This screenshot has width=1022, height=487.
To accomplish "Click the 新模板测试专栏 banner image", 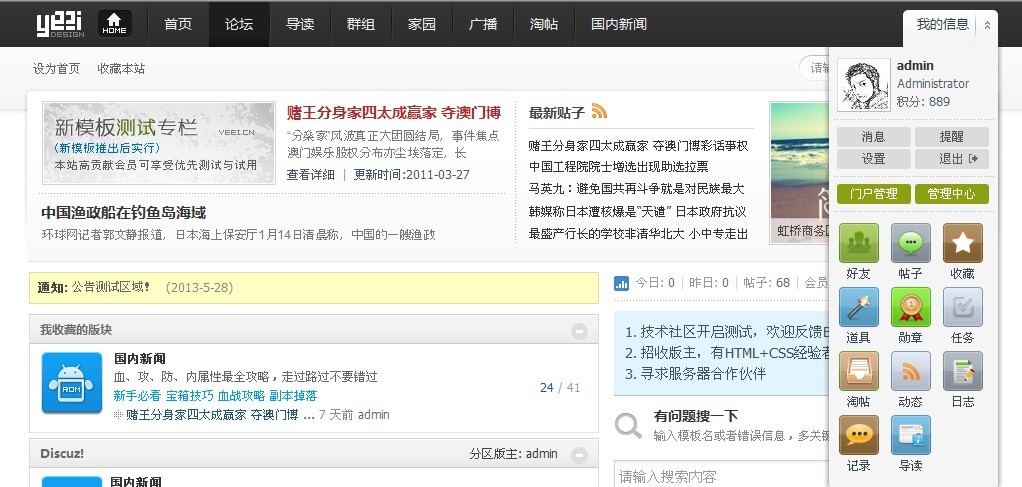I will click(x=159, y=143).
